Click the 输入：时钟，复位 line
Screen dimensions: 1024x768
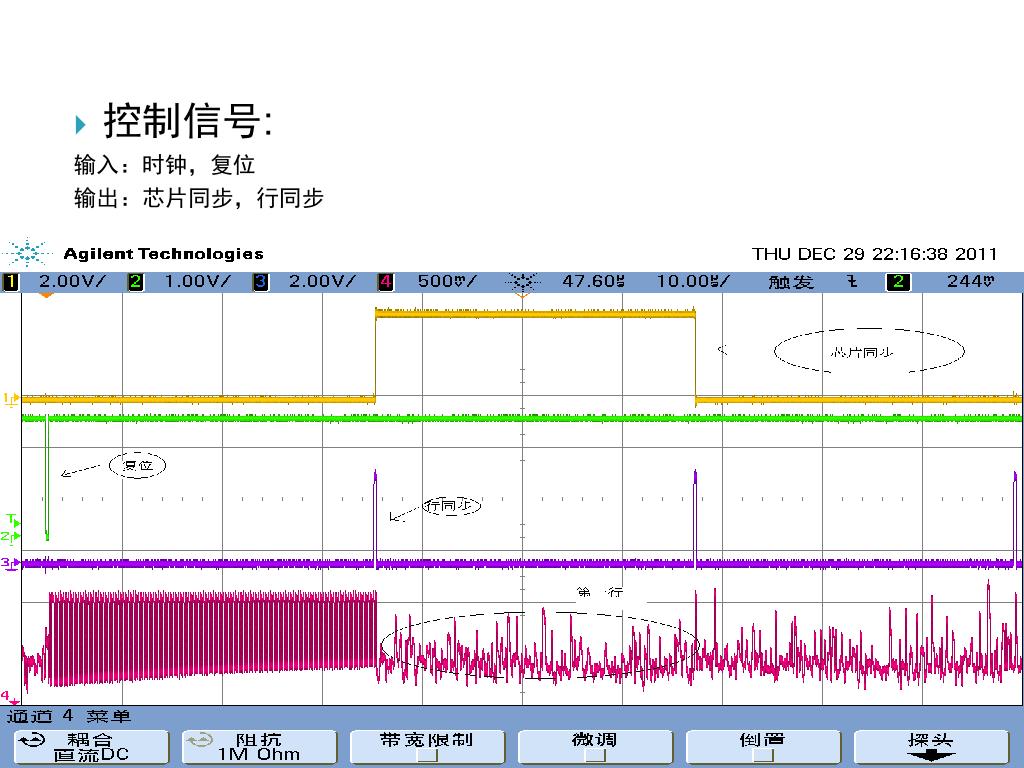pyautogui.click(x=164, y=165)
